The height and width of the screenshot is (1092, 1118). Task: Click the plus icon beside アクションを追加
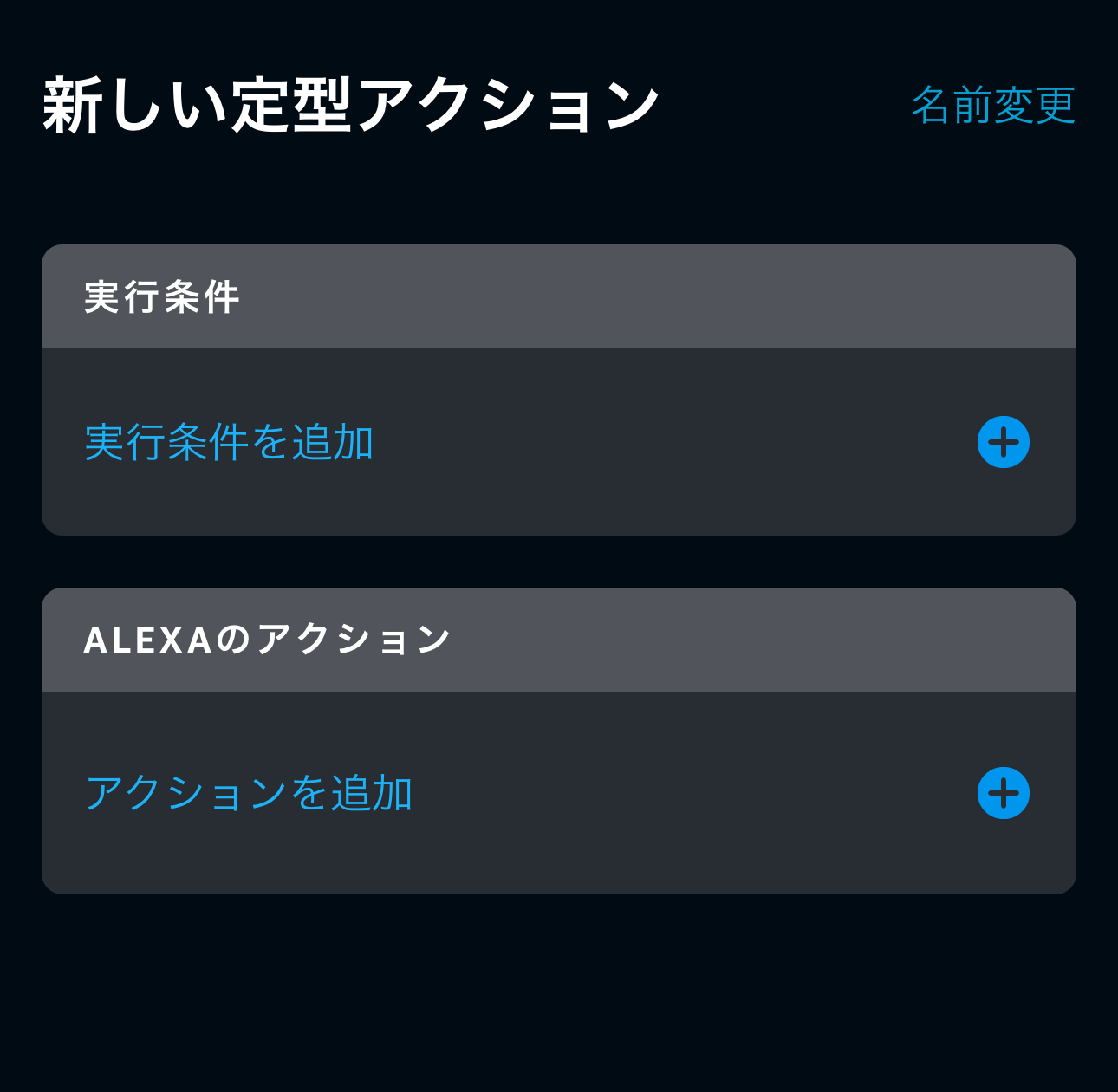(x=1003, y=793)
